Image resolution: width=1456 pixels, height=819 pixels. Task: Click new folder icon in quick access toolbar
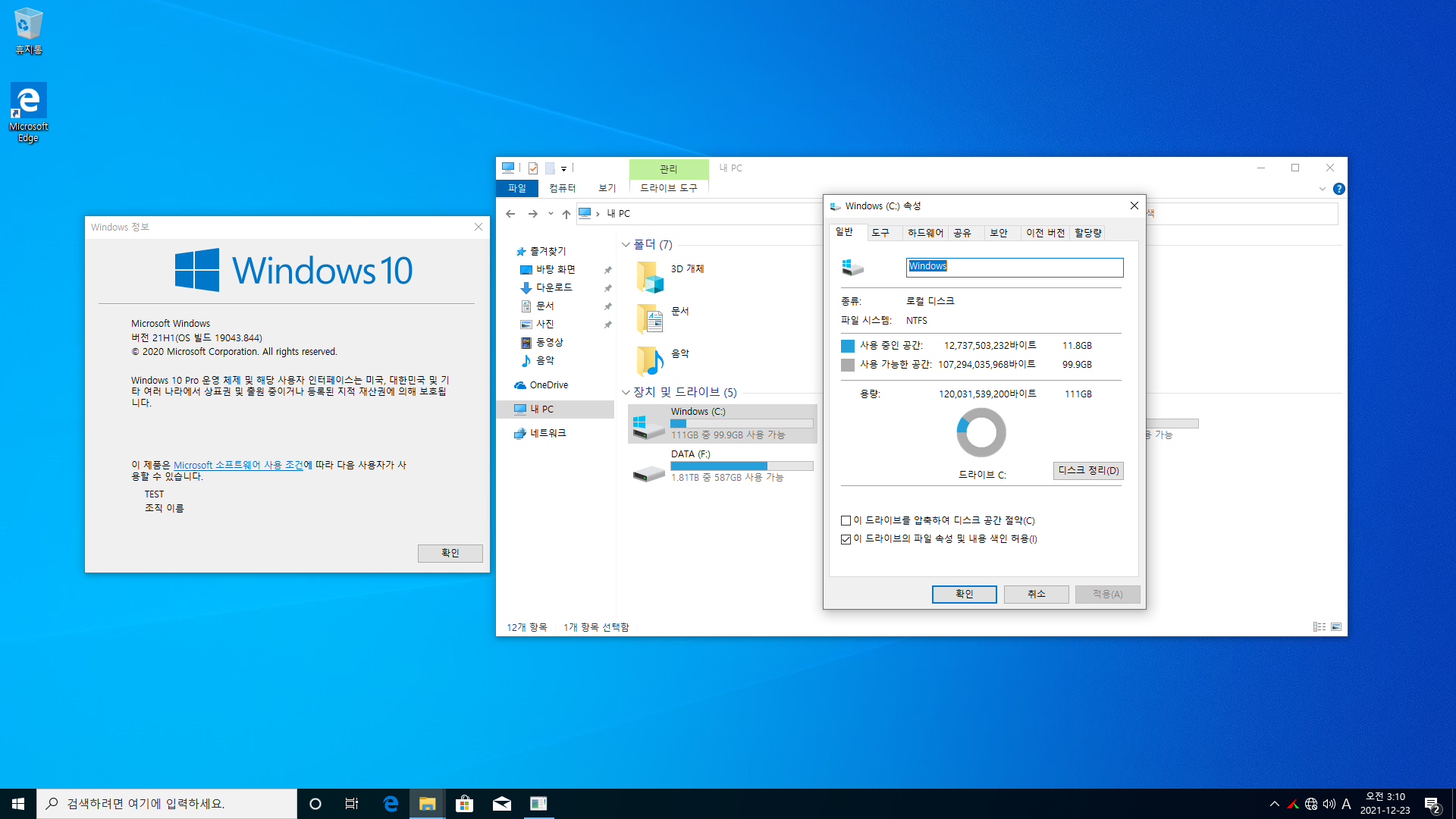(550, 168)
